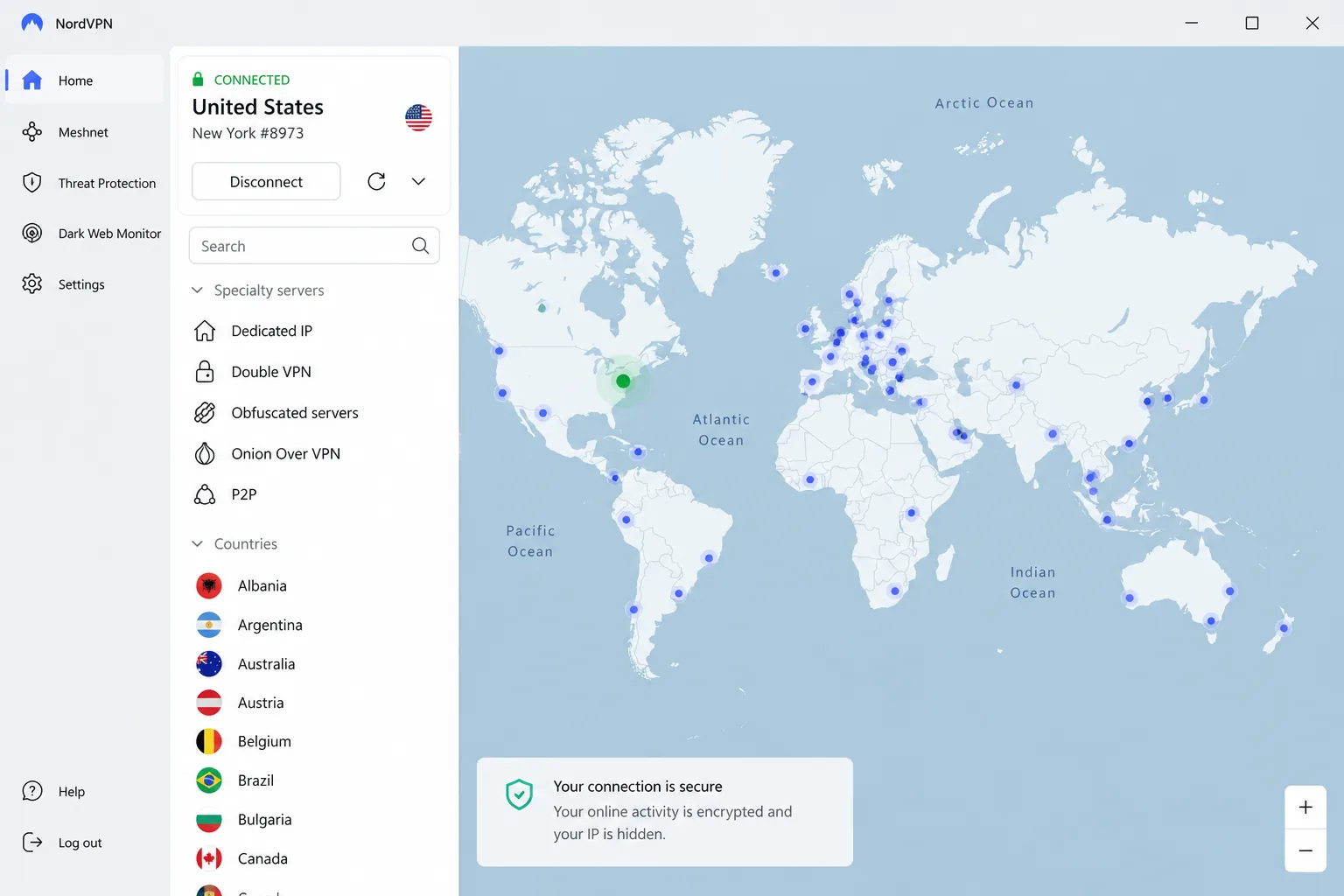Image resolution: width=1344 pixels, height=896 pixels.
Task: Select P2P specialty server
Action: click(x=315, y=494)
